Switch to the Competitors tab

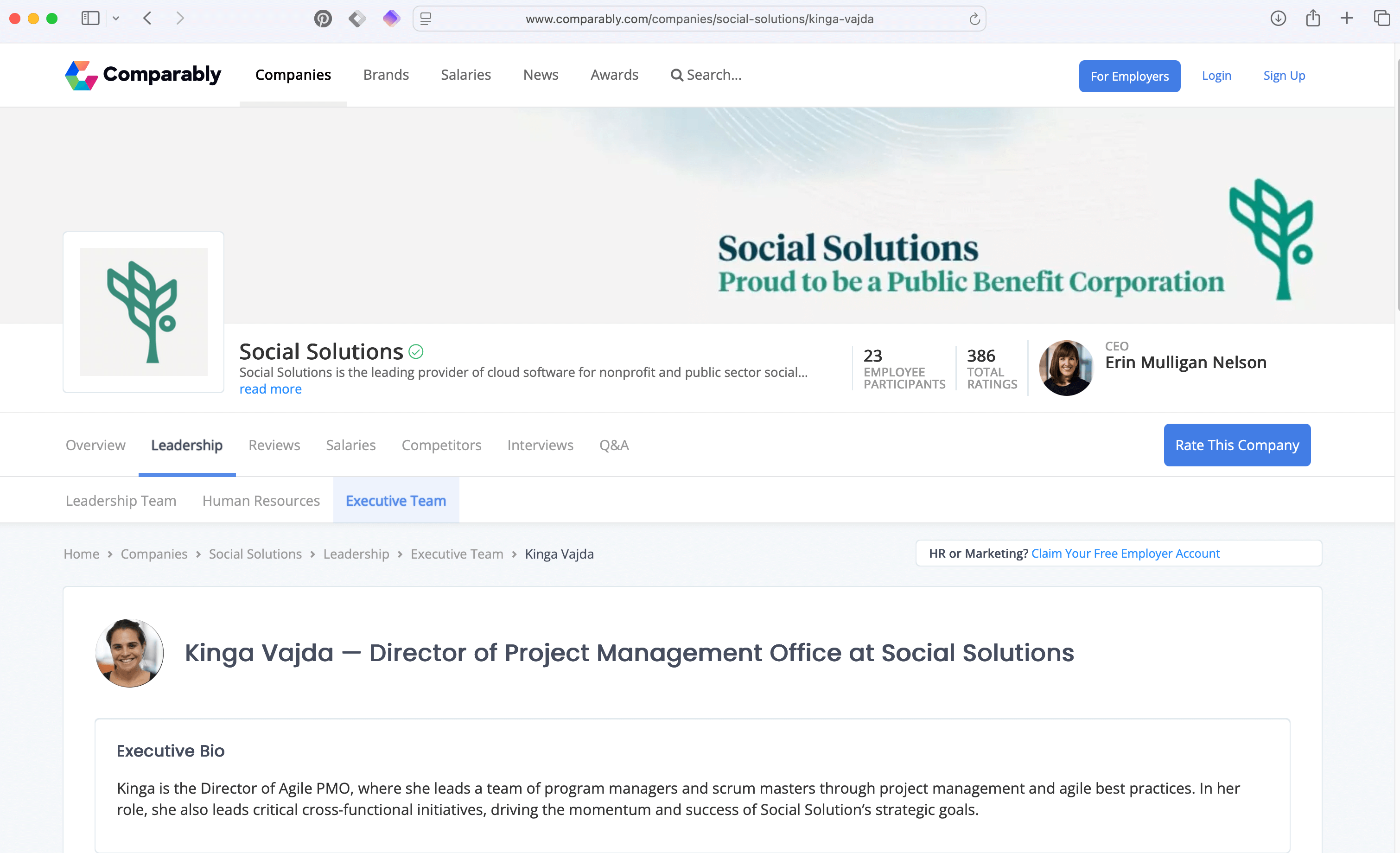pos(441,445)
